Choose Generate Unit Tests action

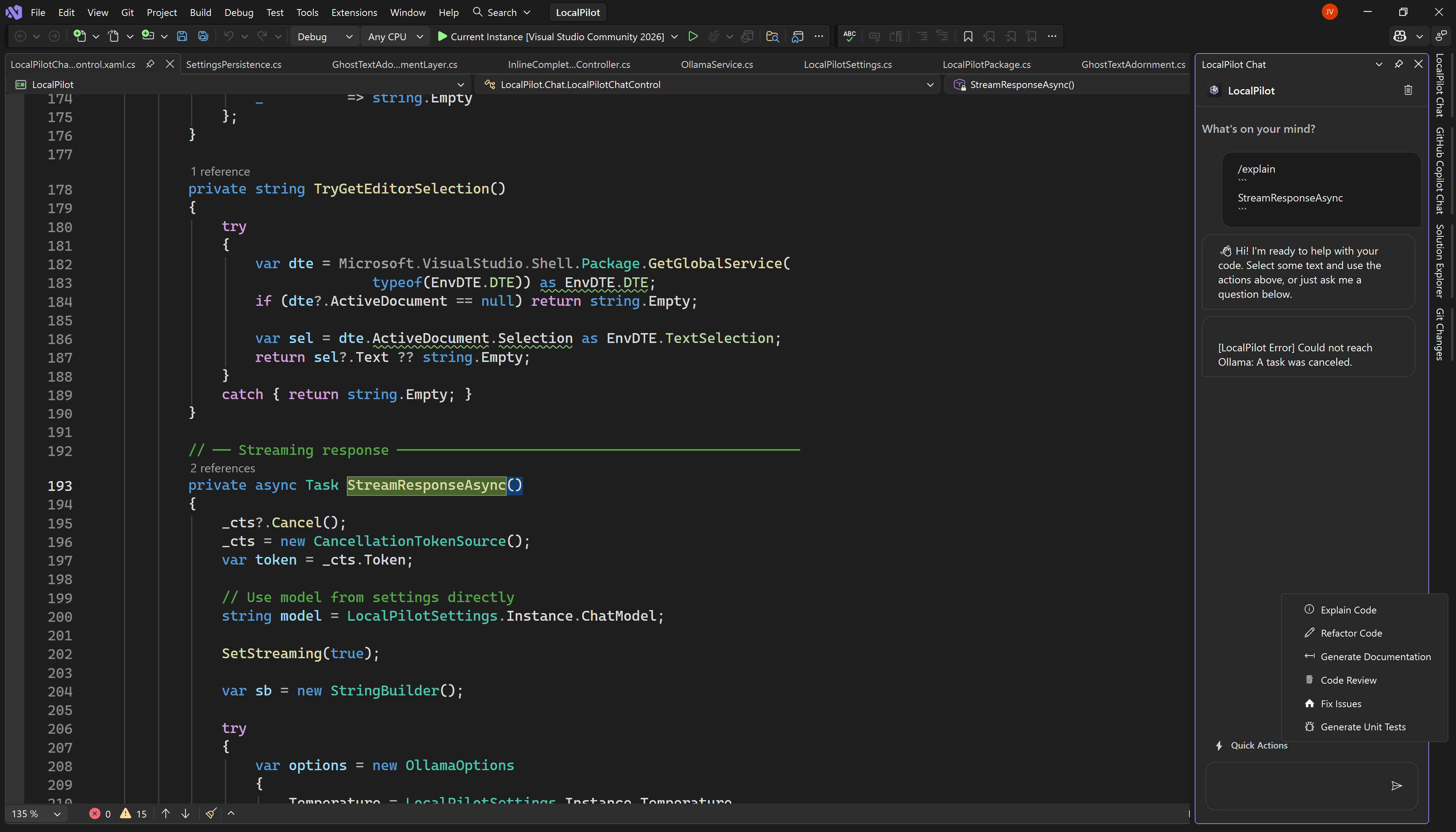click(x=1362, y=727)
